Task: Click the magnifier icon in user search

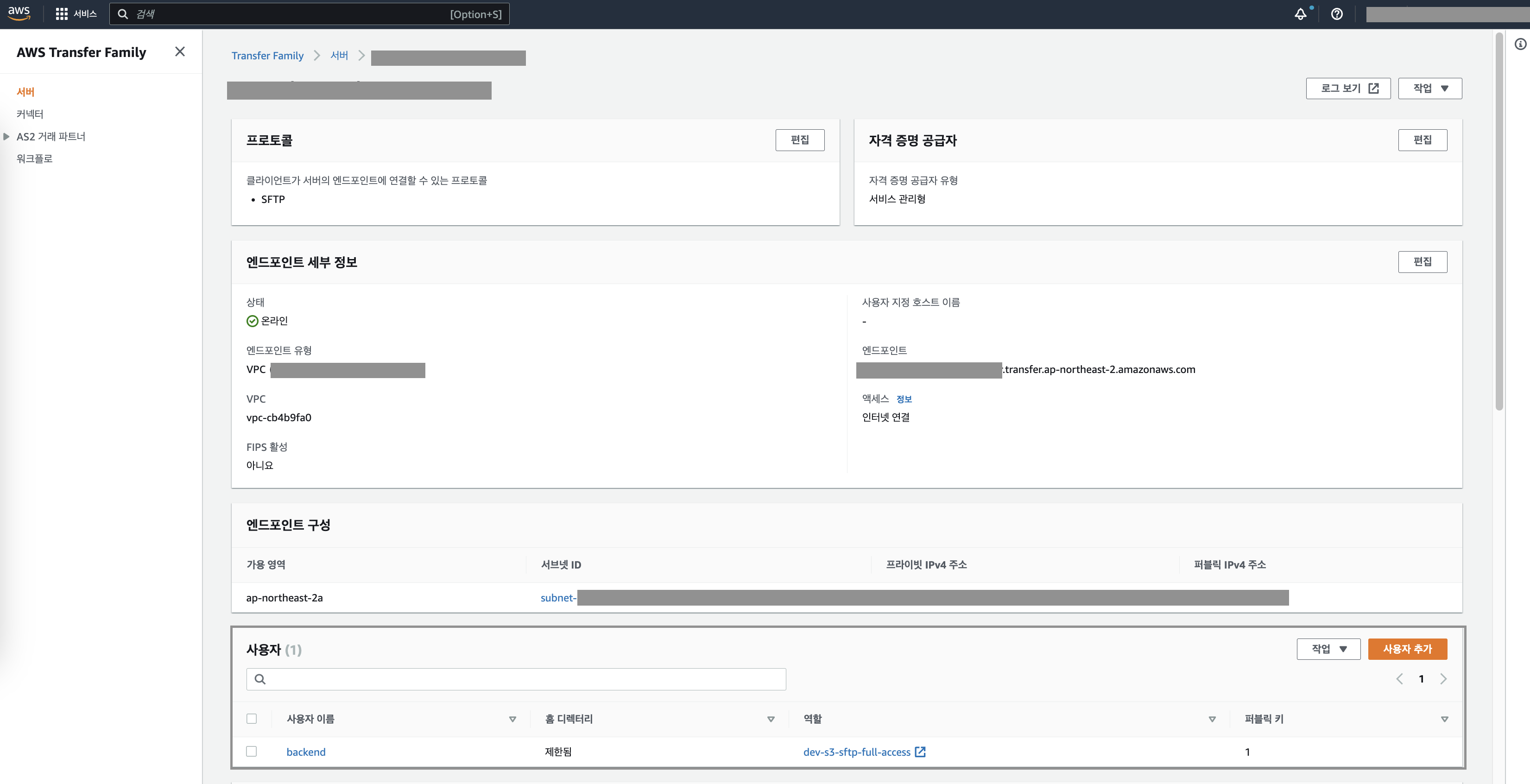Action: pos(259,679)
